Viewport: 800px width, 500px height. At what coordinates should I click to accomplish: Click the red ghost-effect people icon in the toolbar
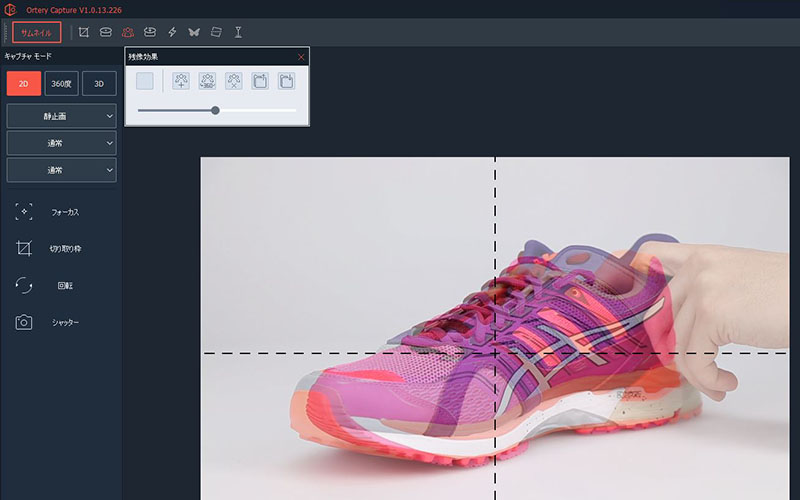coord(128,32)
